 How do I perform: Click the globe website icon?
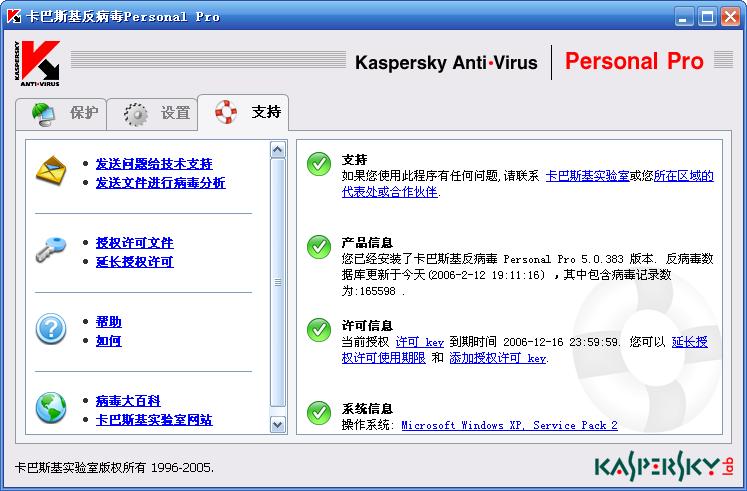click(51, 408)
